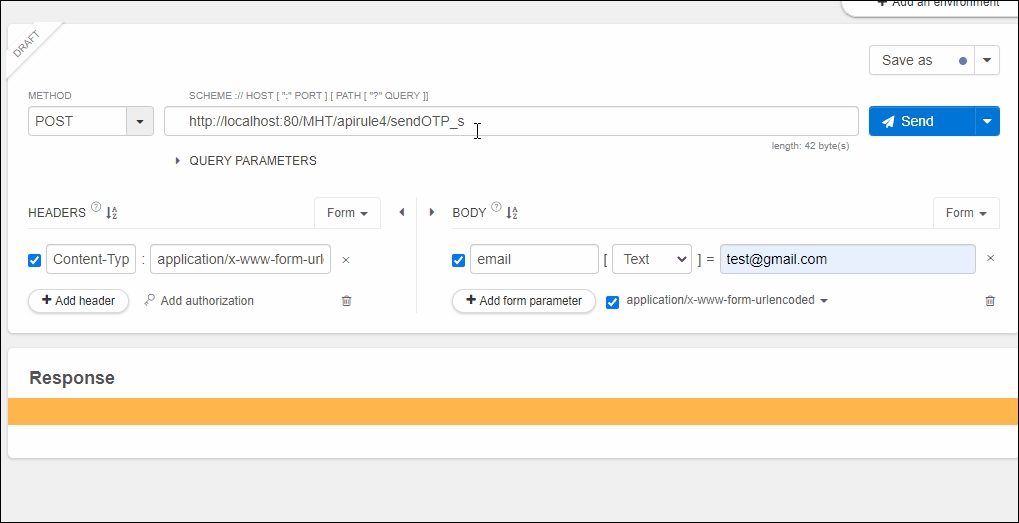Send the request
This screenshot has width=1019, height=523.
coord(921,121)
